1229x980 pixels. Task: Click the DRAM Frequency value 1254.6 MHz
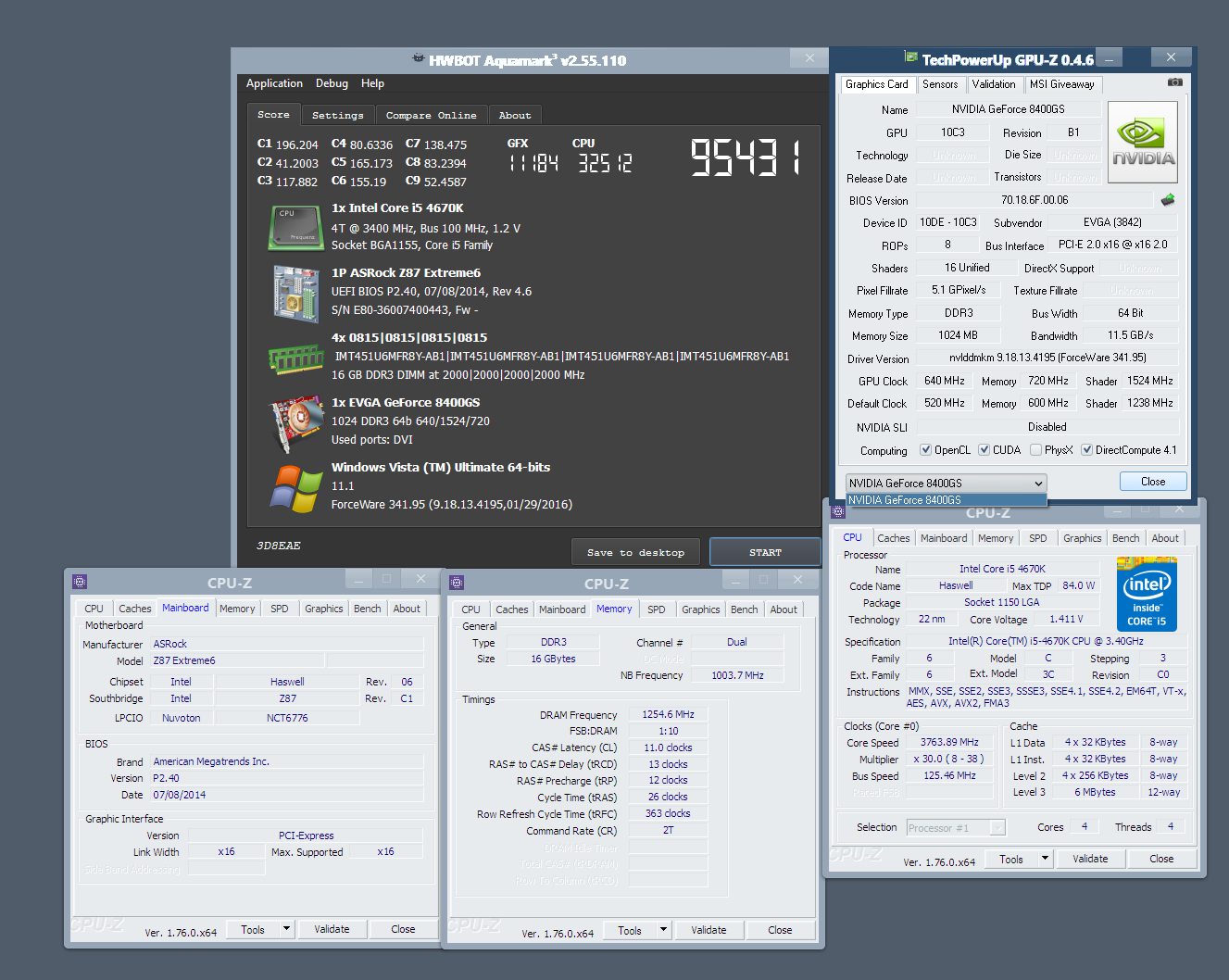pyautogui.click(x=669, y=714)
